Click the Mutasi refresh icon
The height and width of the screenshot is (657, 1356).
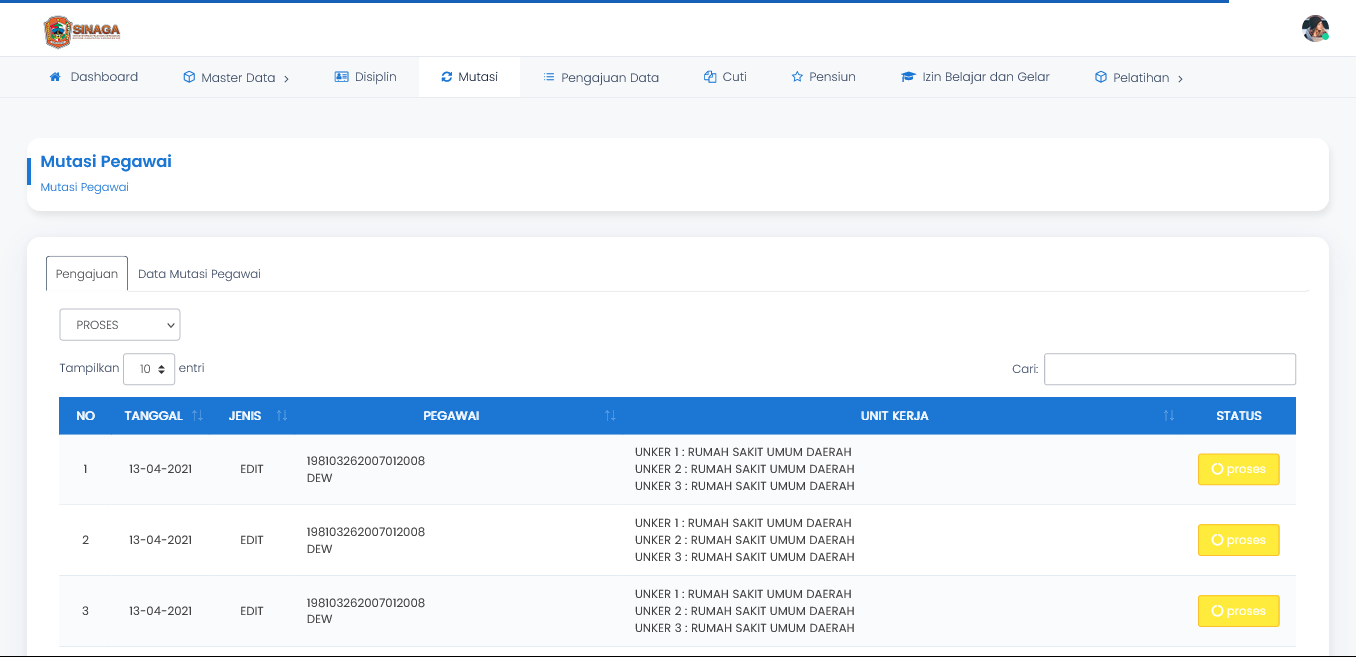click(x=447, y=77)
